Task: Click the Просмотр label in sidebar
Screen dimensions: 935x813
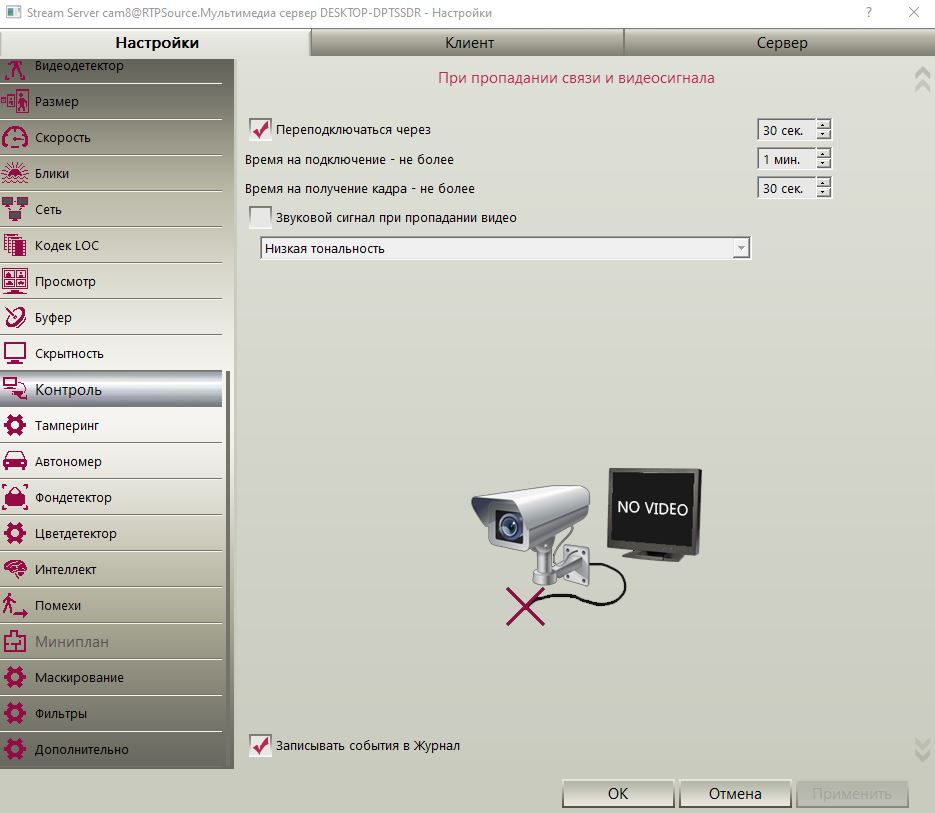Action: [65, 282]
